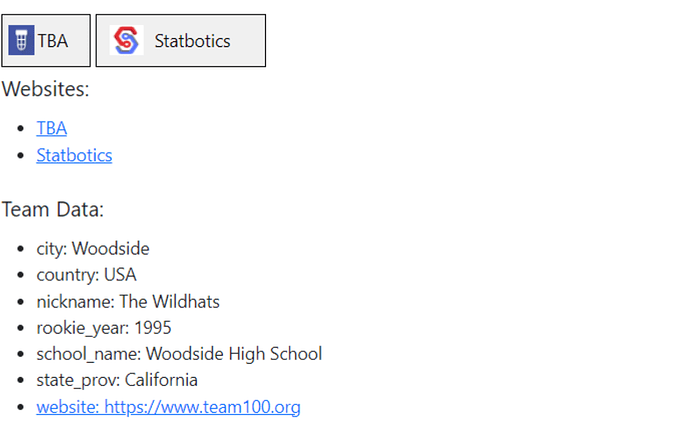
Task: Select the nickname: The Wildhats entry
Action: pos(128,302)
